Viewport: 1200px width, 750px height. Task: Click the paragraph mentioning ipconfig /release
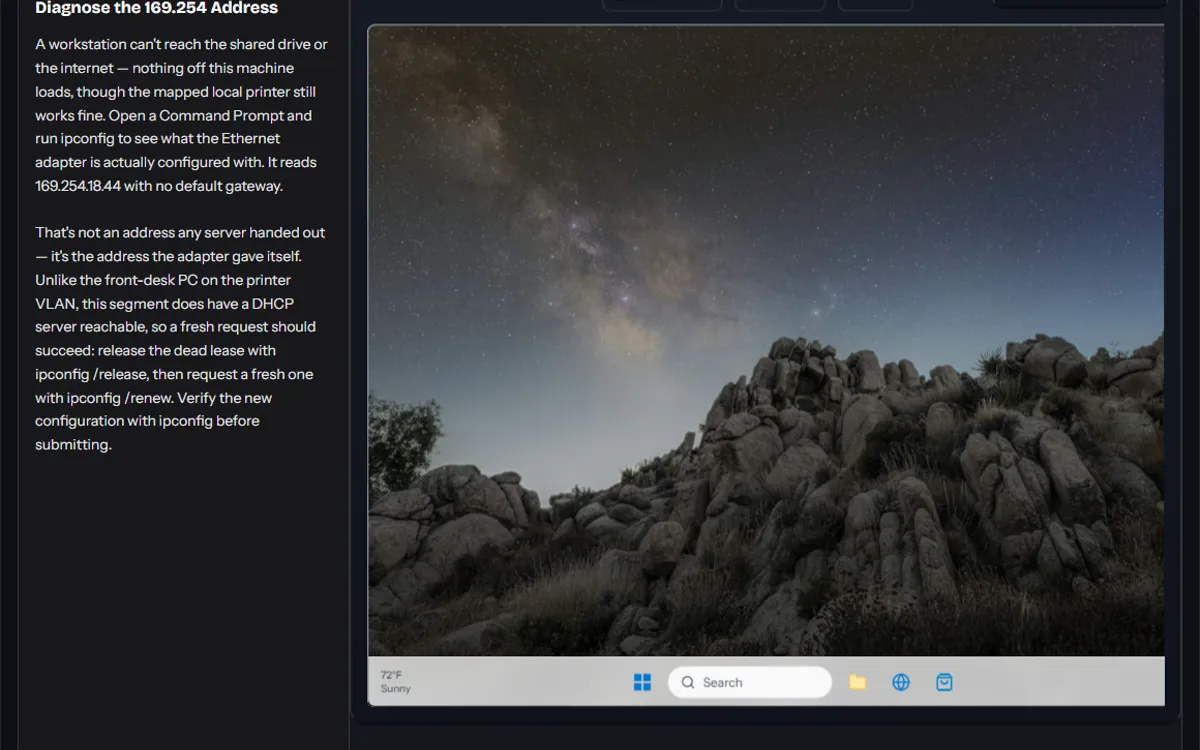click(180, 338)
